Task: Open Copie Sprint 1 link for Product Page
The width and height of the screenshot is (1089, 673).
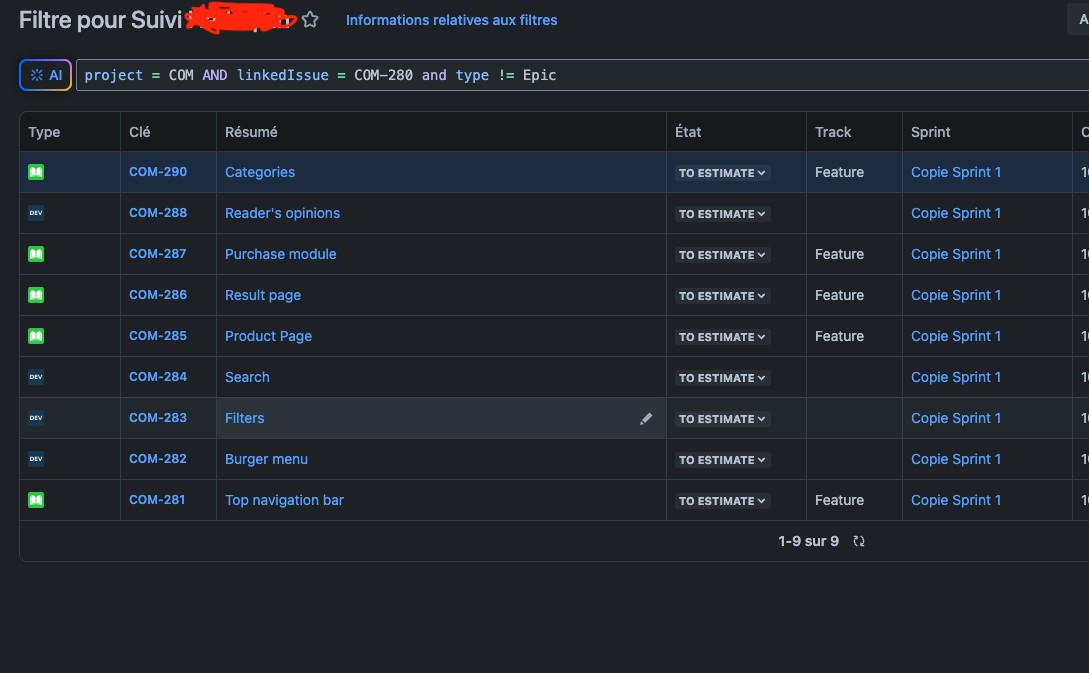Action: [x=956, y=336]
